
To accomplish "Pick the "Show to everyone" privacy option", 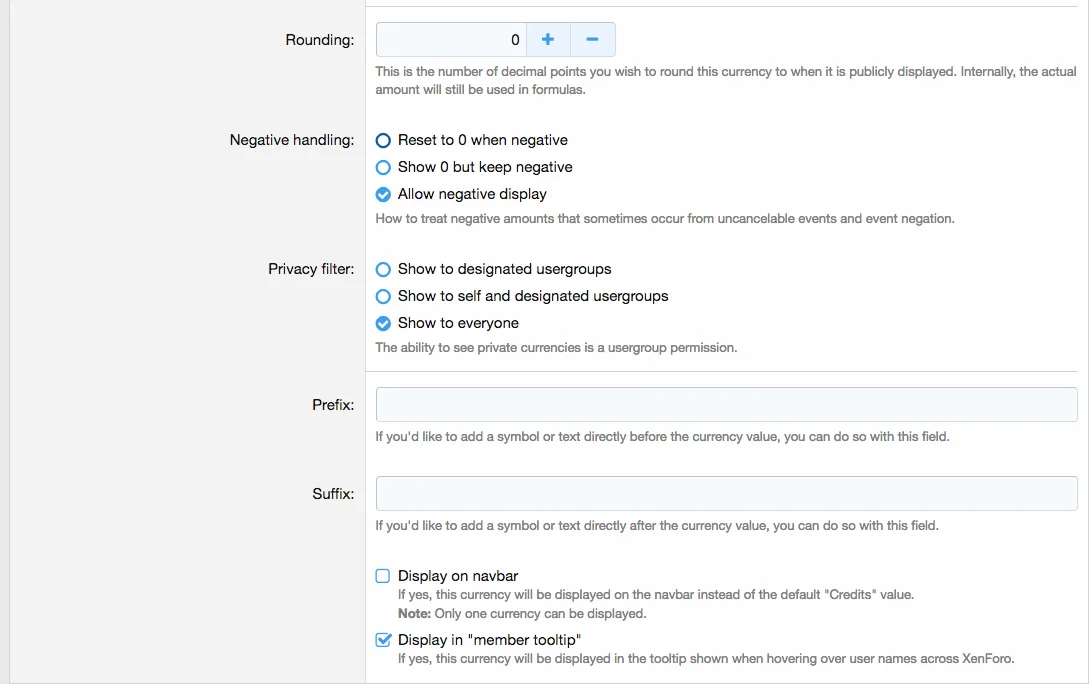I will pos(383,324).
